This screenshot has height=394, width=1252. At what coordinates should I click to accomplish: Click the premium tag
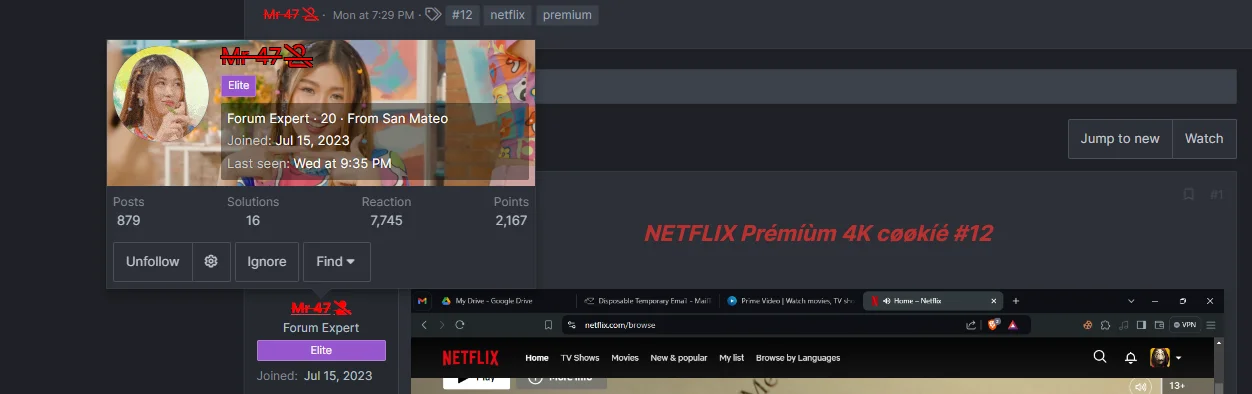tap(567, 15)
